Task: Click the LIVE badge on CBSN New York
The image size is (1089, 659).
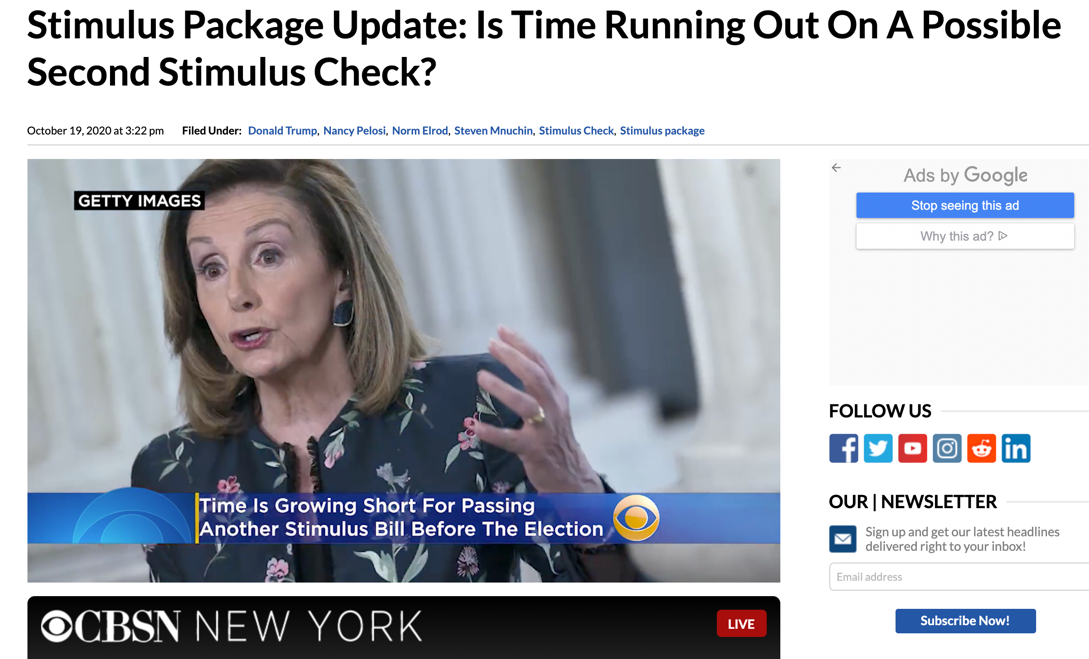Action: [741, 624]
